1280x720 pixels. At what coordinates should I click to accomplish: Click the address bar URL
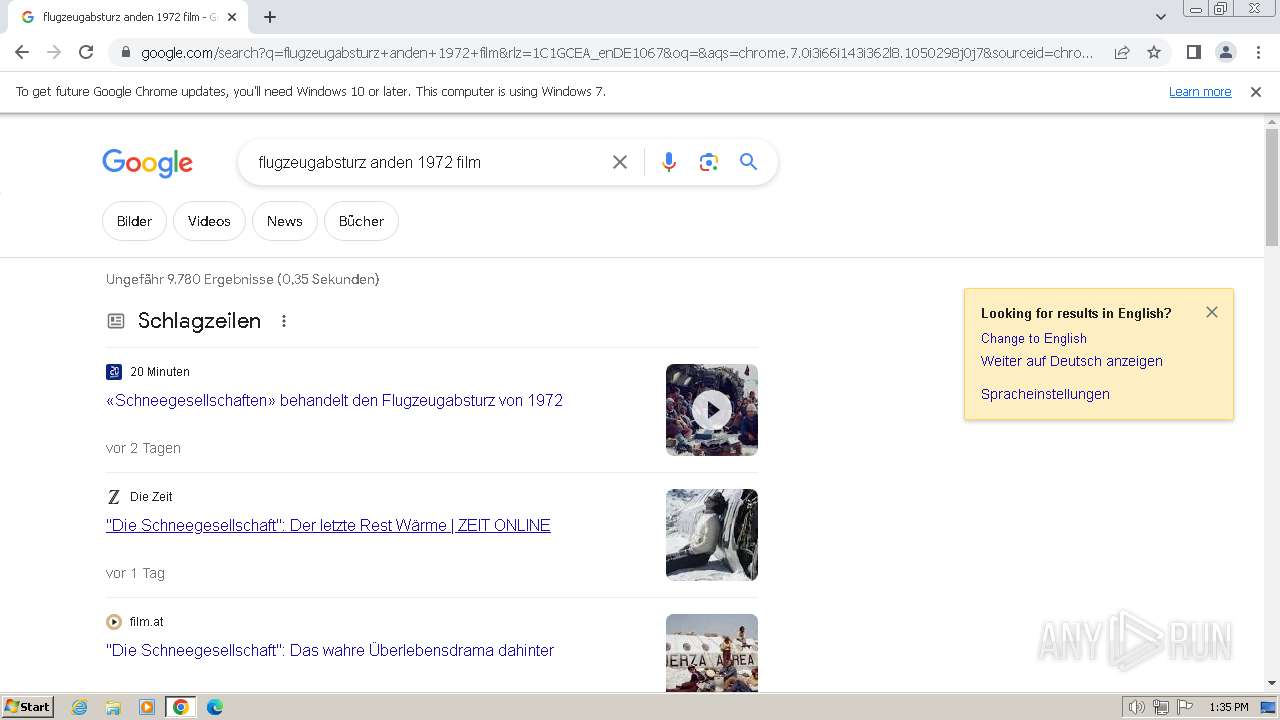(617, 53)
